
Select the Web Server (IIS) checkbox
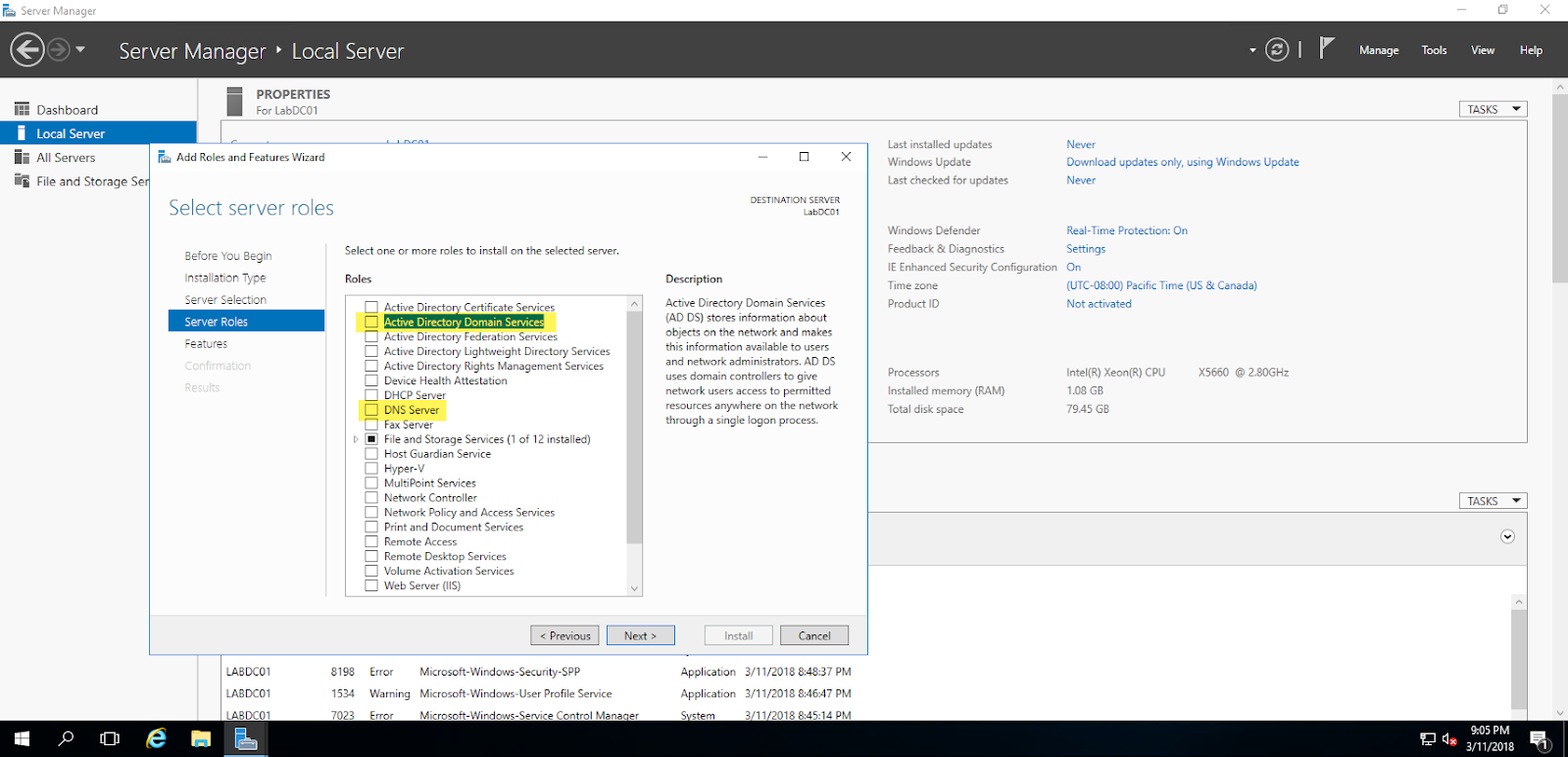tap(371, 585)
